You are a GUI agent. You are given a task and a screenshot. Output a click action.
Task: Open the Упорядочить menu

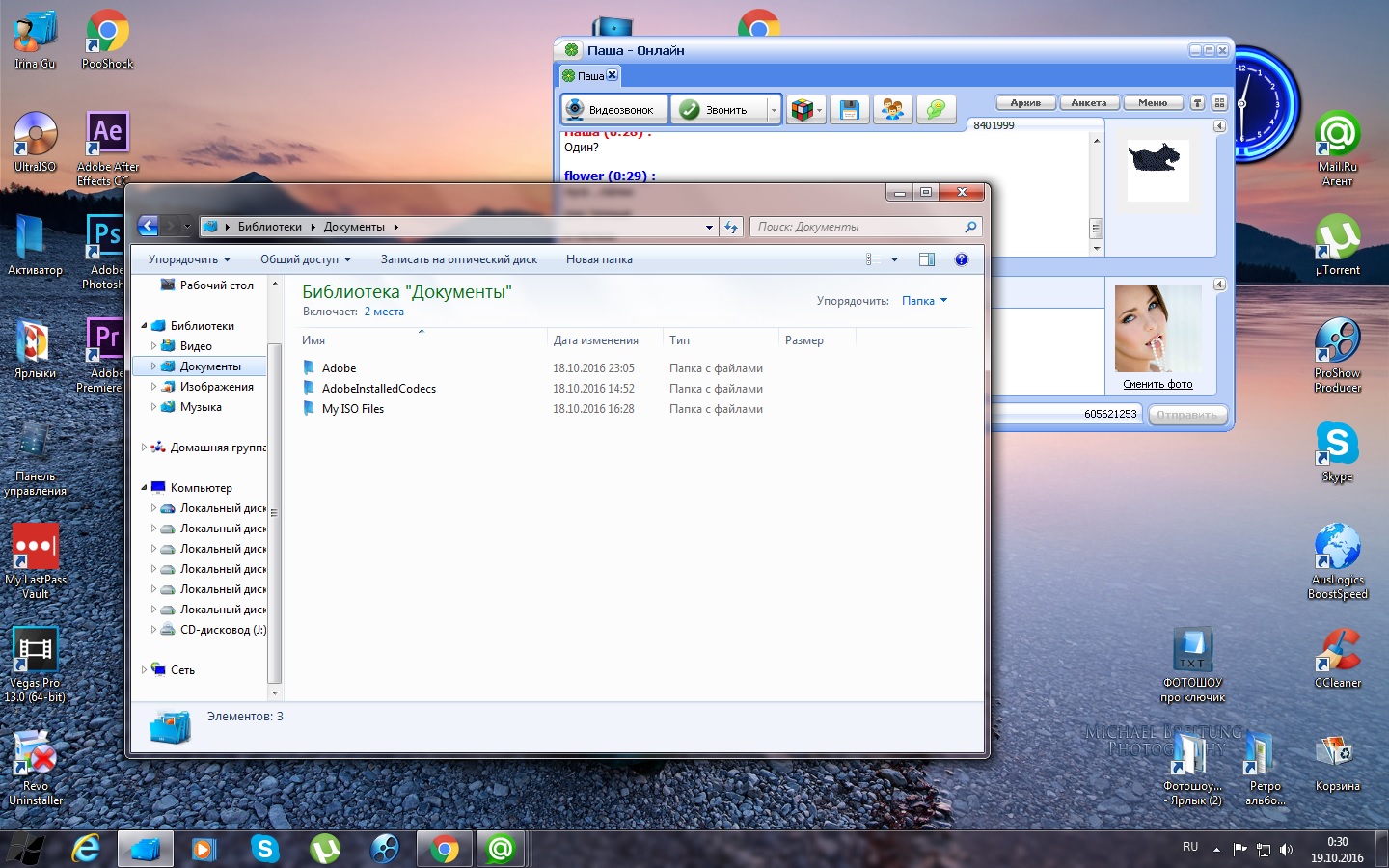pos(189,259)
